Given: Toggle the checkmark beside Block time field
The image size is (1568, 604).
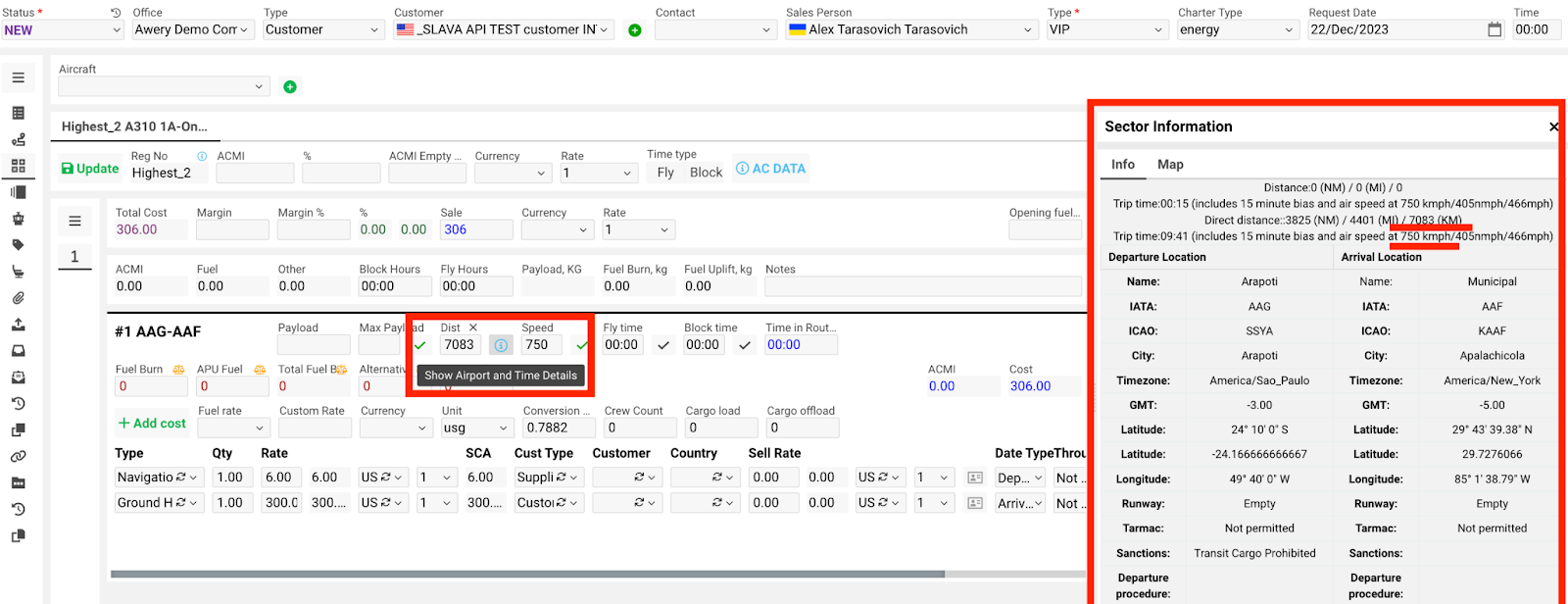Looking at the screenshot, I should click(745, 345).
